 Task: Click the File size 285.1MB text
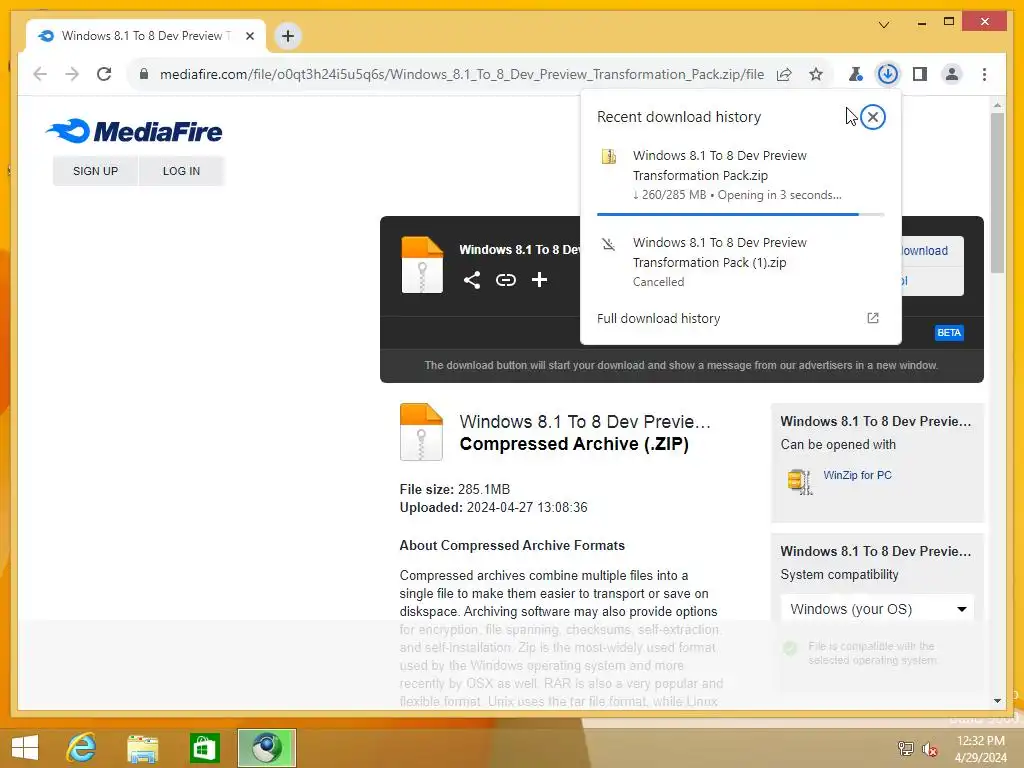coord(455,489)
